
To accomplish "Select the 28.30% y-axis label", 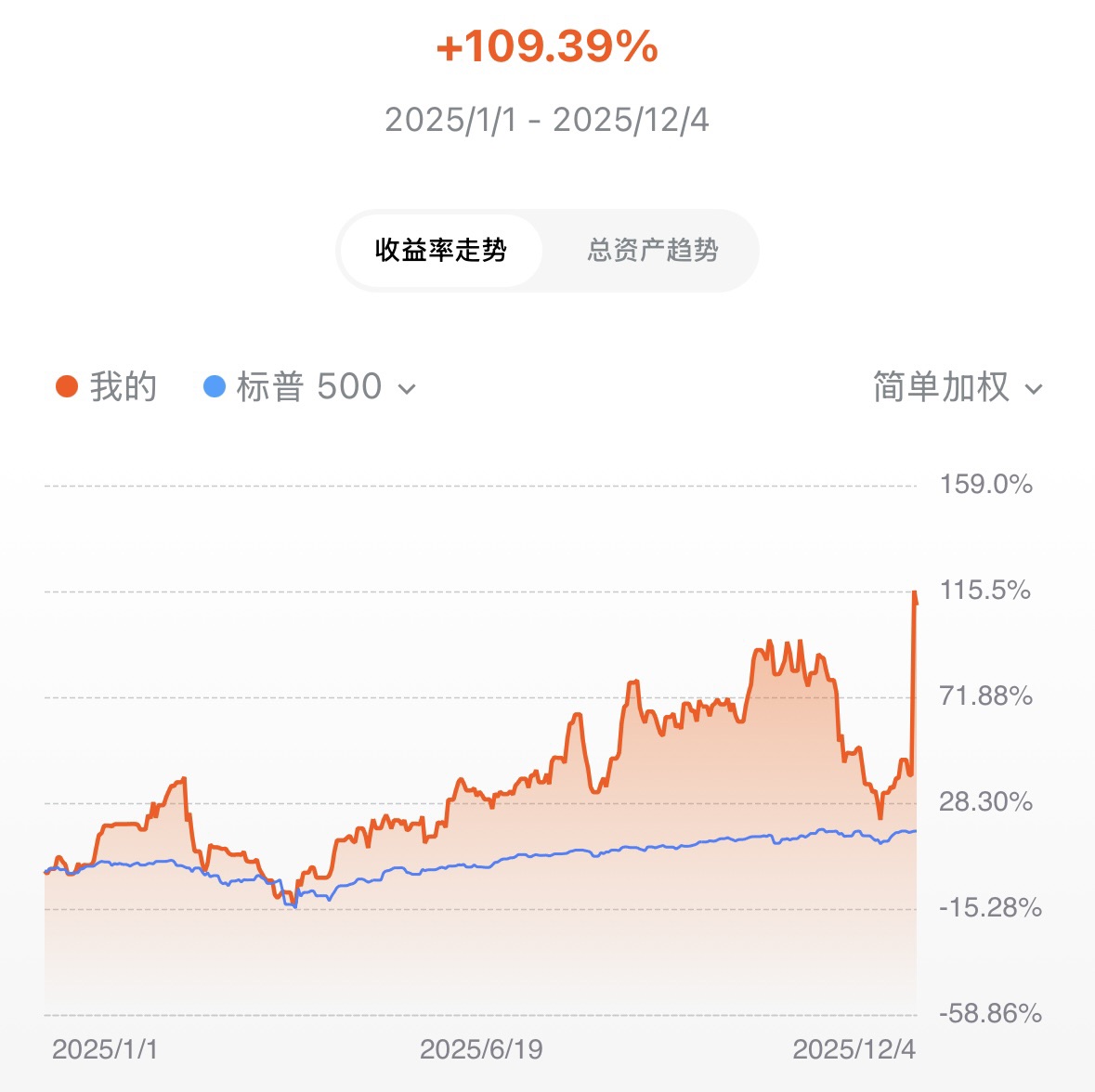I will pos(985,801).
